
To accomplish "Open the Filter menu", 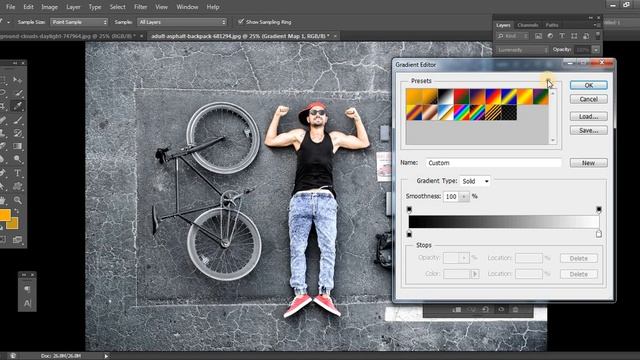I will (x=140, y=7).
